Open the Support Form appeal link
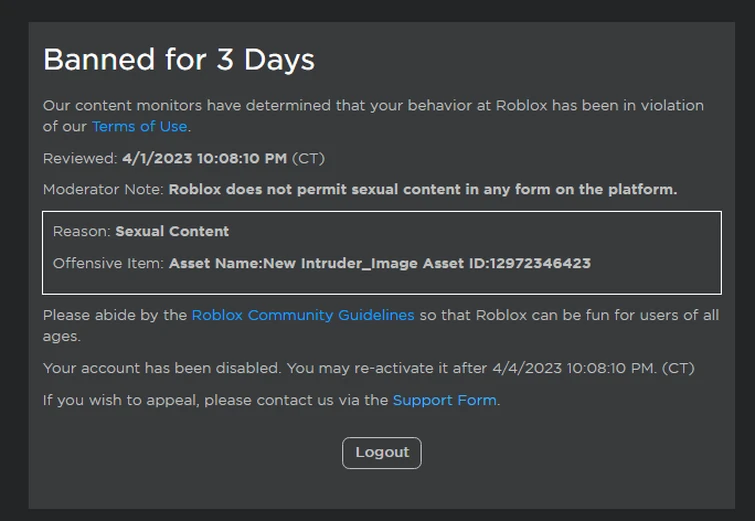Image resolution: width=755 pixels, height=521 pixels. [444, 400]
